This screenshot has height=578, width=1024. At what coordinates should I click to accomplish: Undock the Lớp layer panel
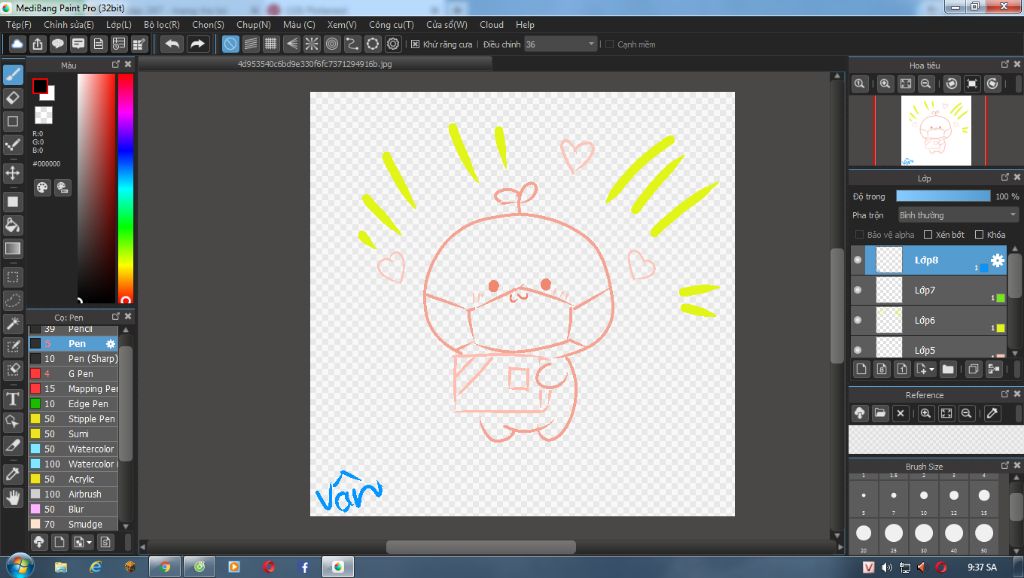tap(1005, 177)
